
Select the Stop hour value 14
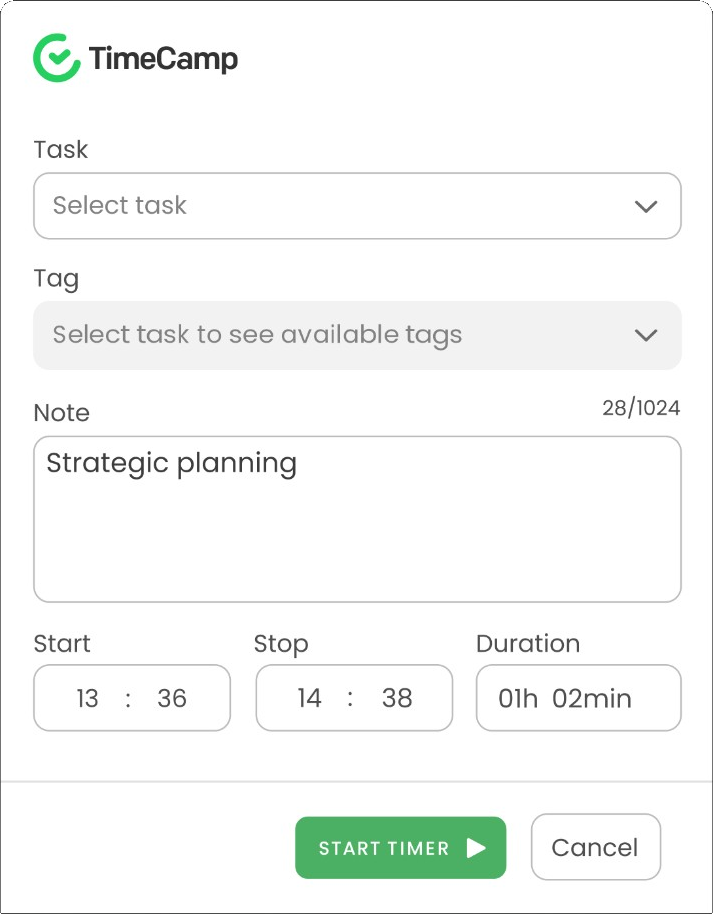(x=310, y=698)
